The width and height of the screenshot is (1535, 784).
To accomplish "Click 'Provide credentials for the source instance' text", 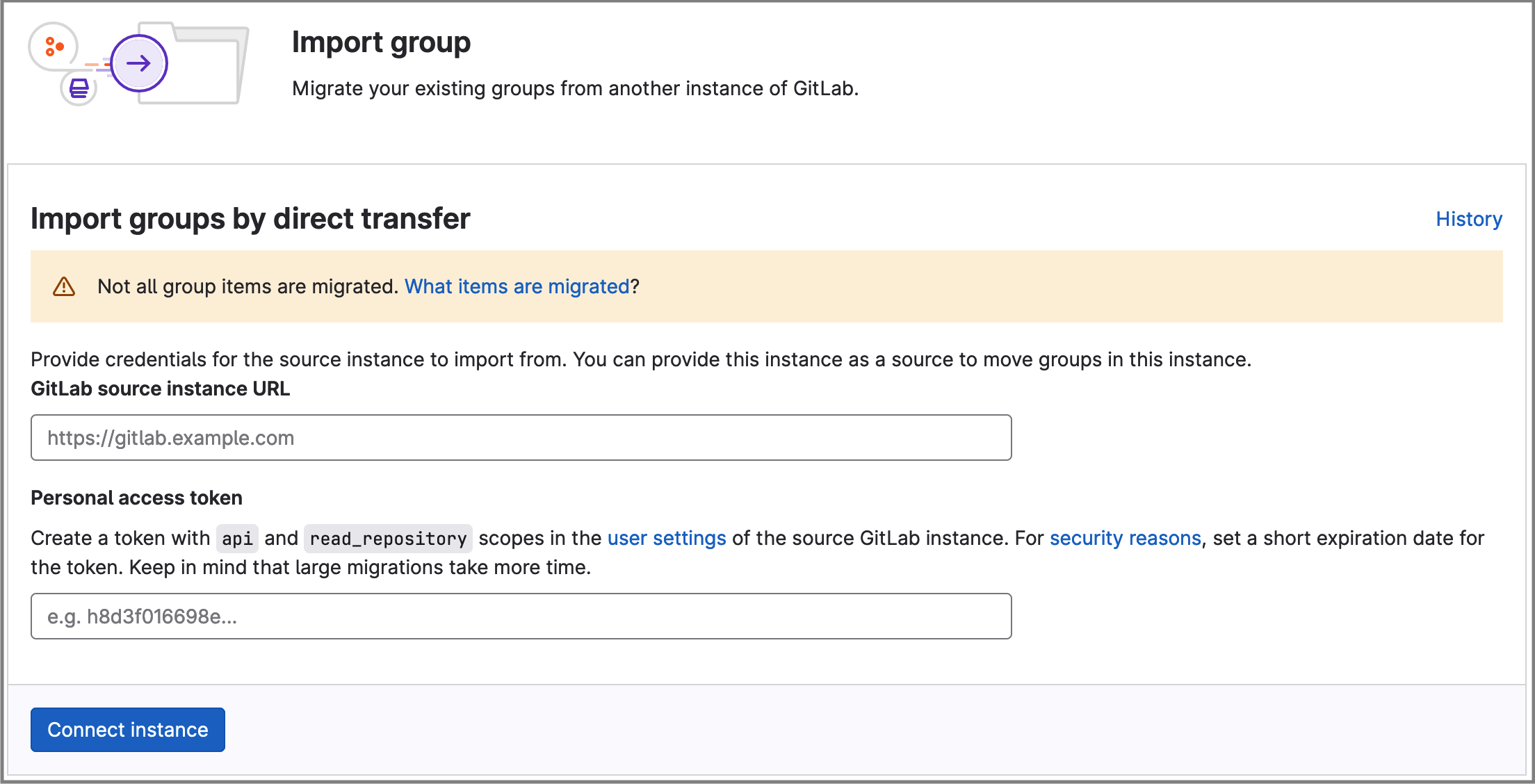I will (641, 359).
